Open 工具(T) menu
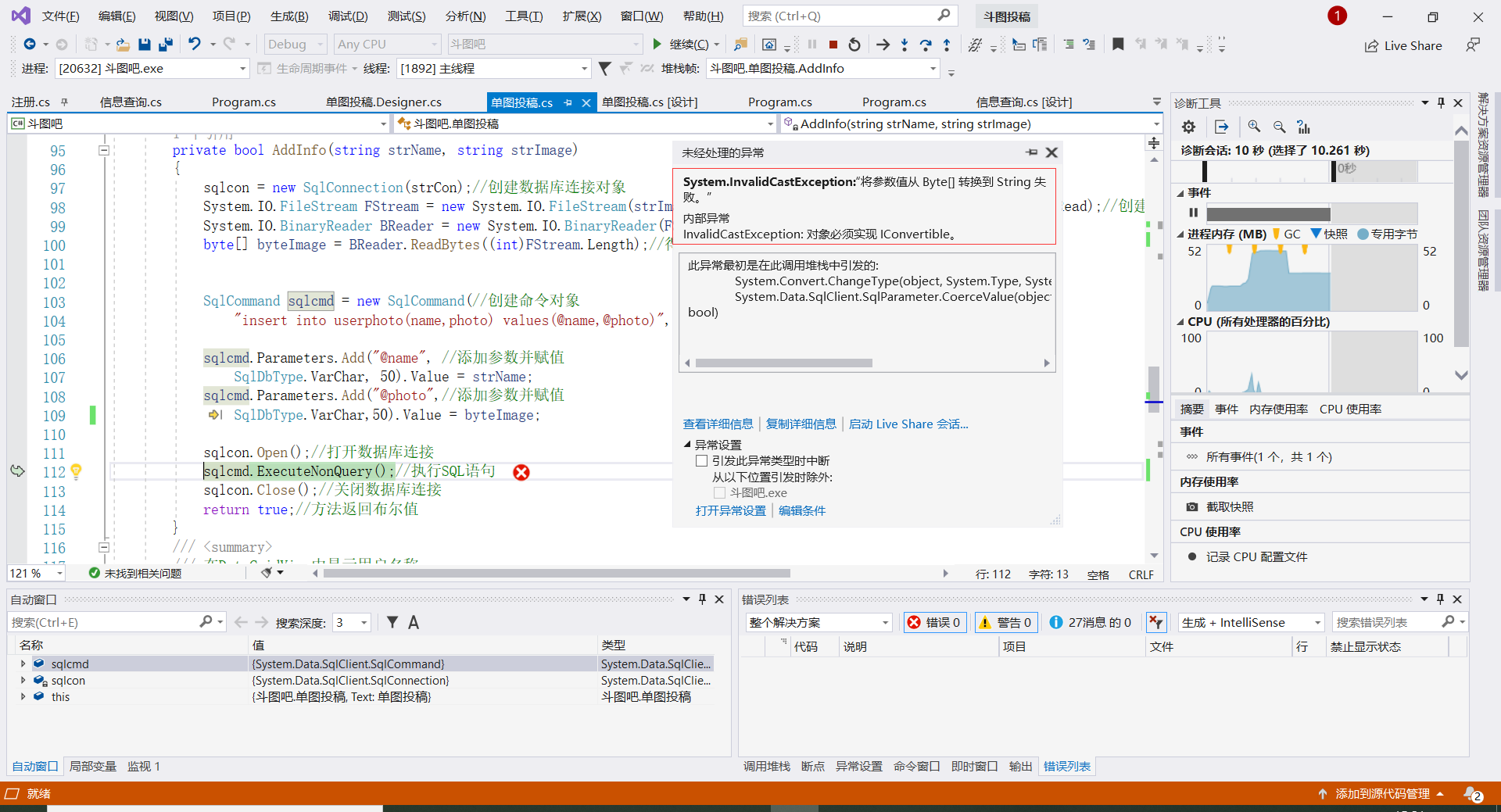The width and height of the screenshot is (1501, 812). coord(524,16)
